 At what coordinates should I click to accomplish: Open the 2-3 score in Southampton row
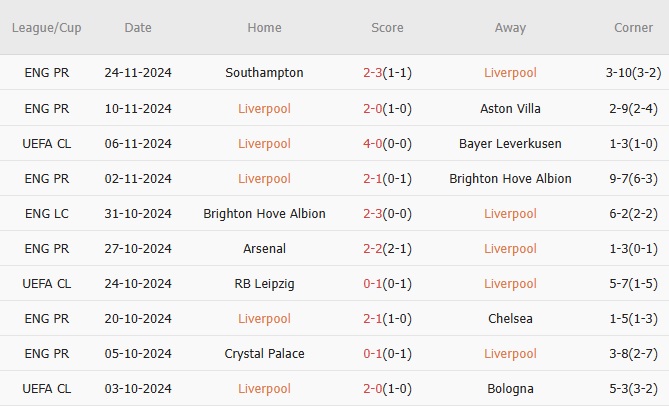click(375, 73)
